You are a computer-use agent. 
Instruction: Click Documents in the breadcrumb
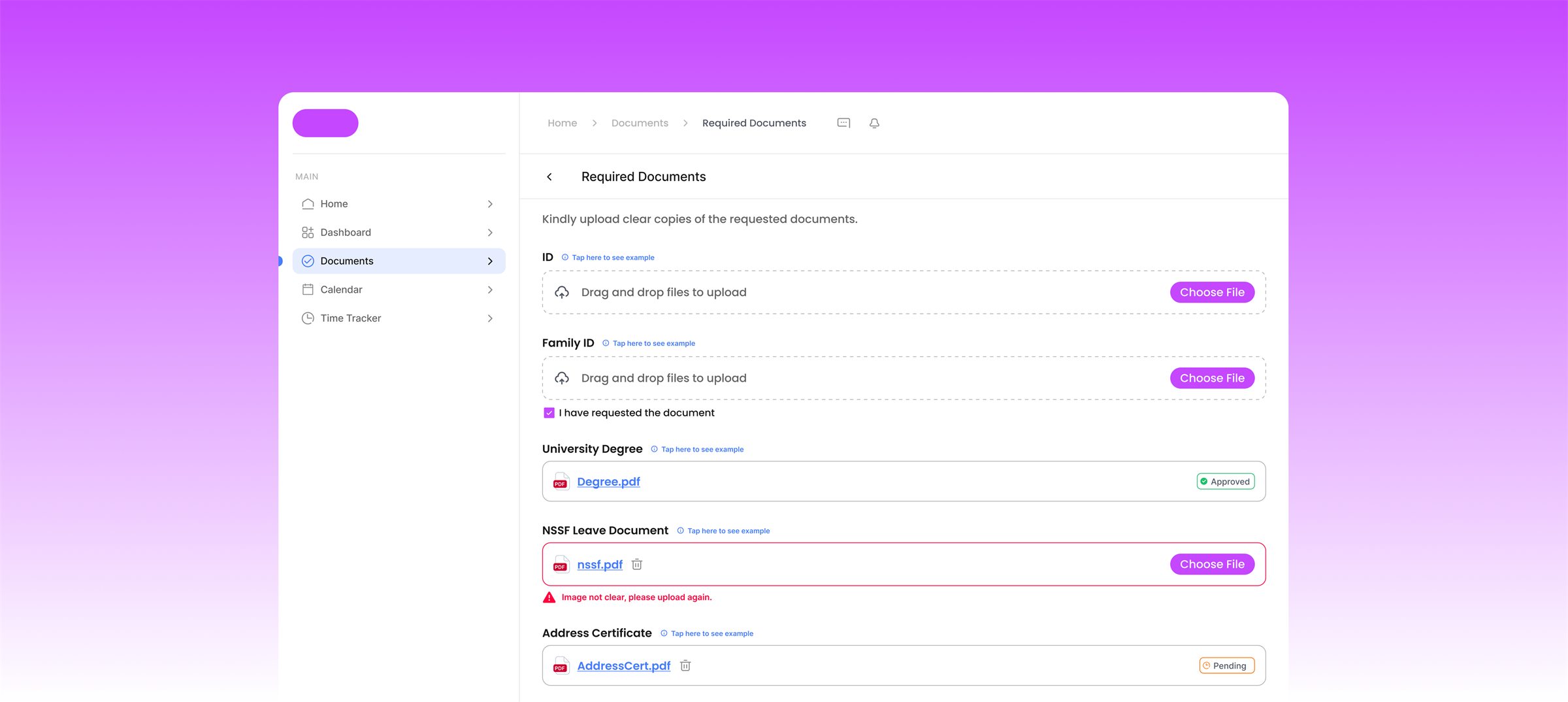pyautogui.click(x=640, y=123)
